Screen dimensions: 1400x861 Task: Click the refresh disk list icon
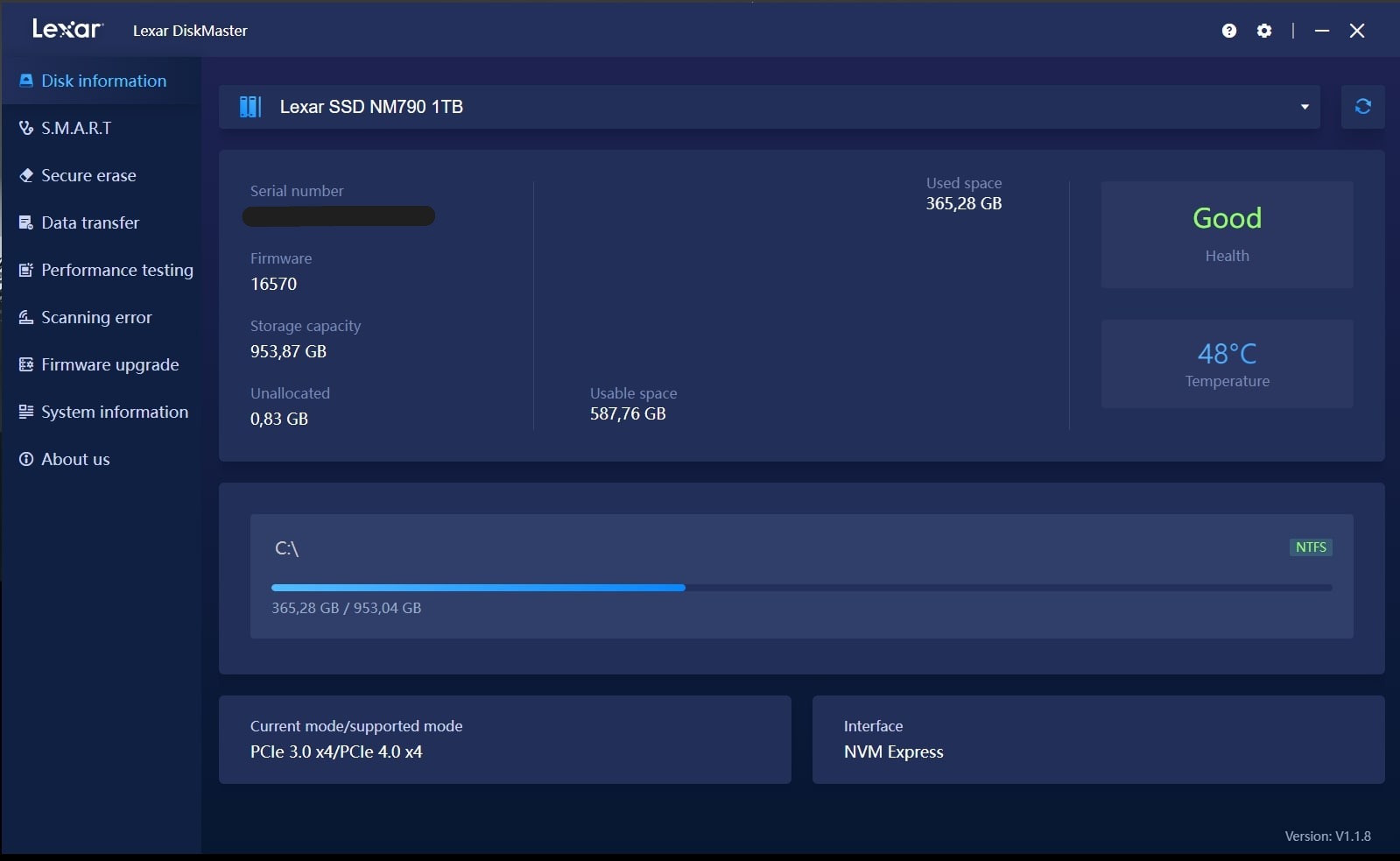click(x=1362, y=107)
